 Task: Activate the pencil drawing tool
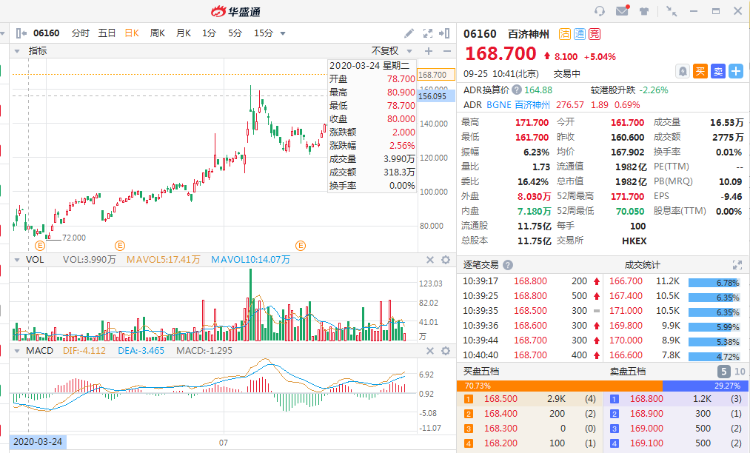click(409, 33)
